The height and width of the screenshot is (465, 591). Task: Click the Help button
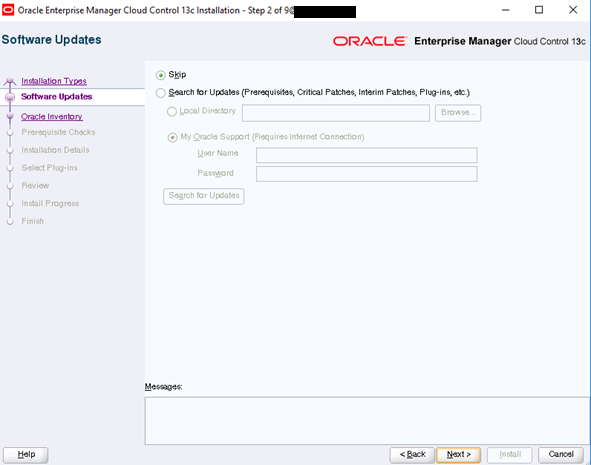[26, 455]
